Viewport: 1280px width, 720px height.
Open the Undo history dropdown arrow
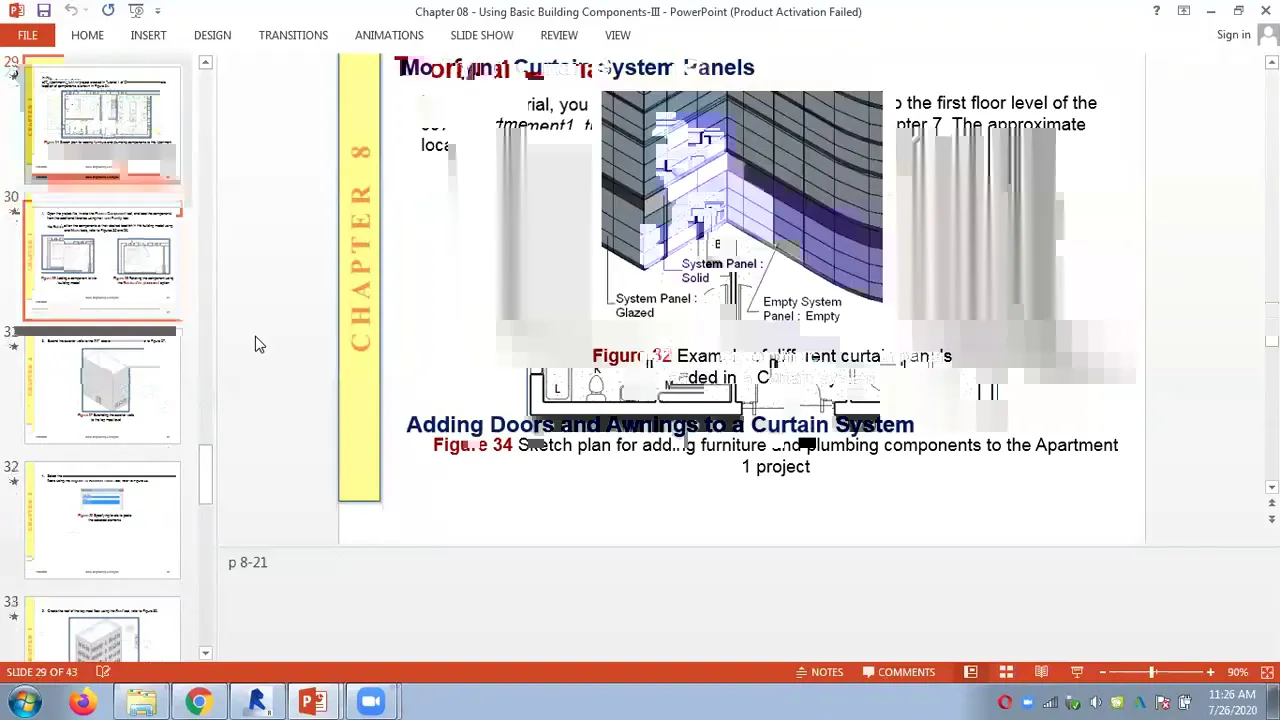pos(85,11)
